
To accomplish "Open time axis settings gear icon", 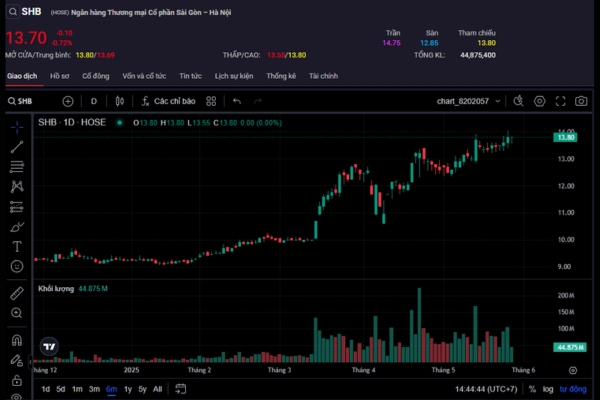I will click(573, 370).
